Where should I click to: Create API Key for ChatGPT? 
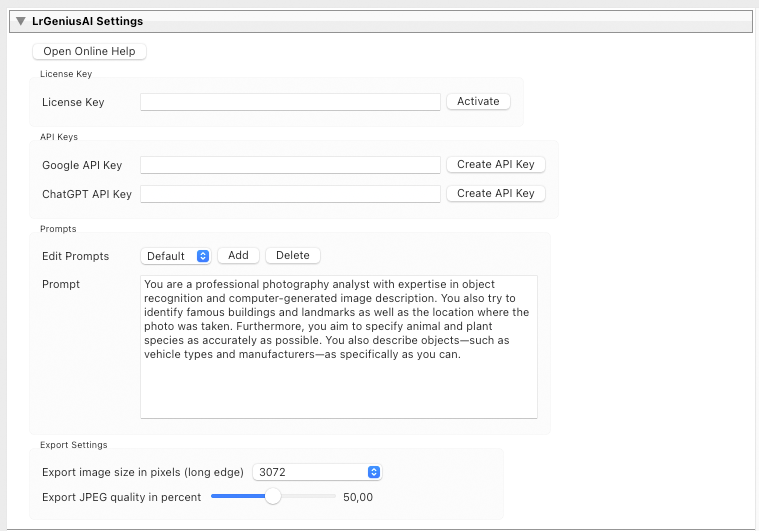click(x=495, y=194)
